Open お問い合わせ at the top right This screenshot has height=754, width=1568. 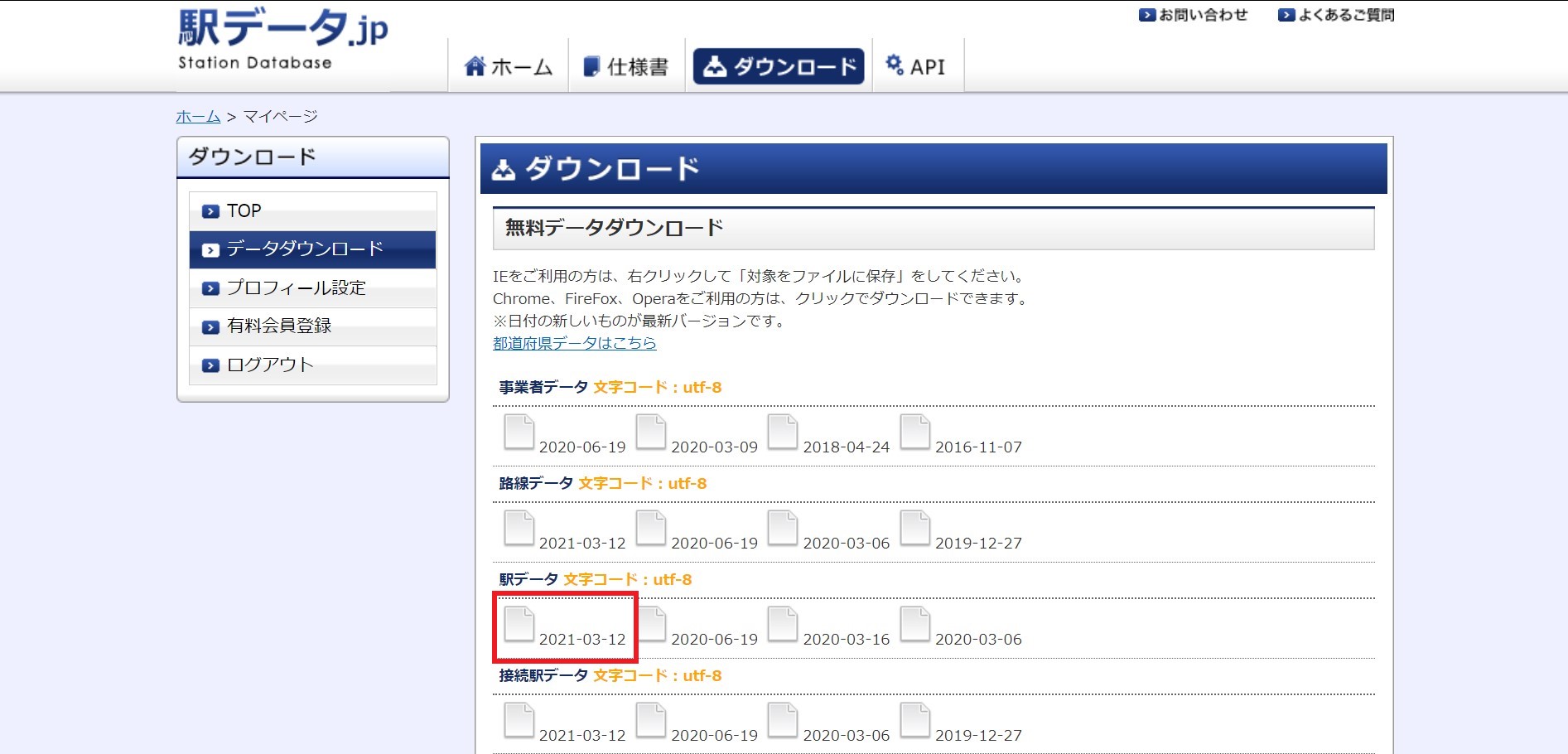[x=1196, y=14]
